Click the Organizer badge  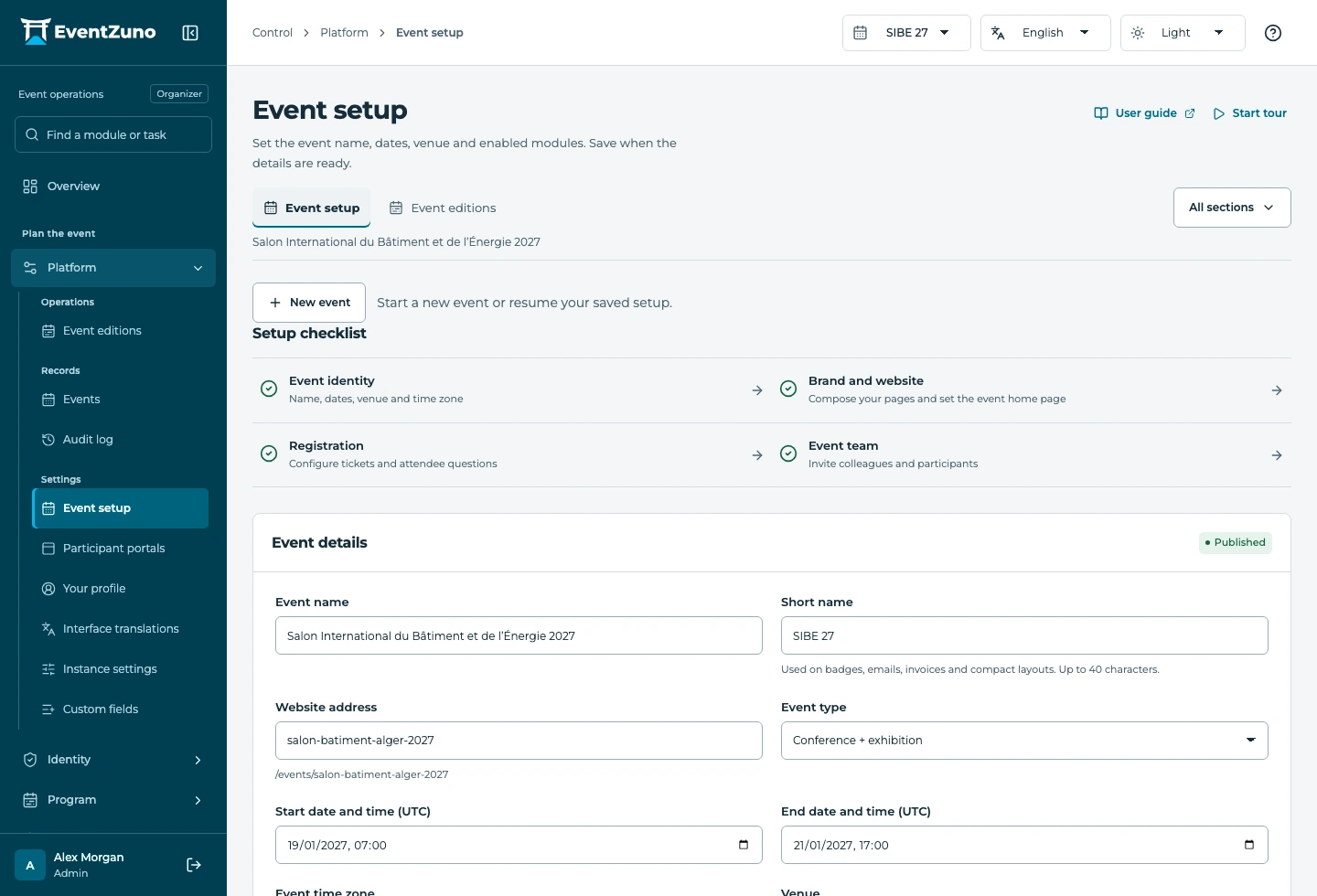pos(179,94)
